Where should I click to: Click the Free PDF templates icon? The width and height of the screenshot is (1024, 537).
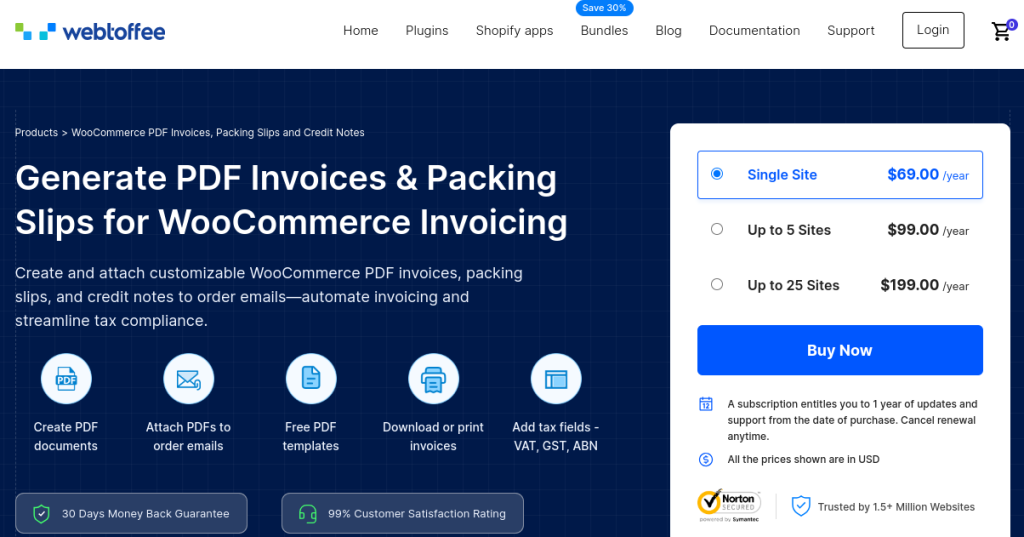(311, 379)
